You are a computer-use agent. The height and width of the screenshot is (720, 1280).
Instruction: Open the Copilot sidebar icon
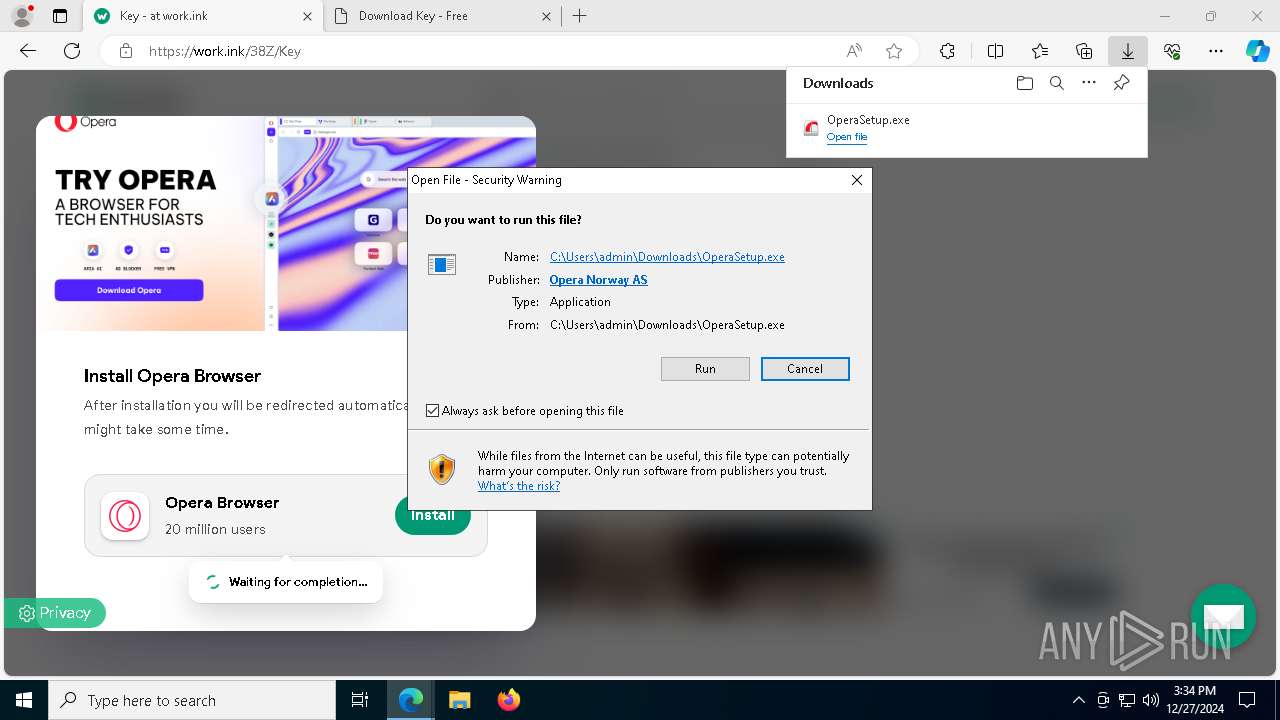tap(1257, 51)
